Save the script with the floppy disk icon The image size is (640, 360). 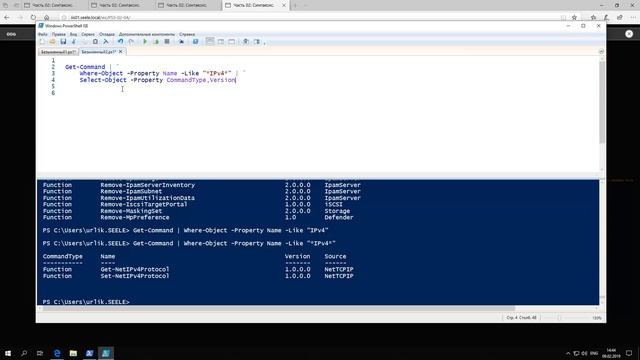click(x=63, y=42)
